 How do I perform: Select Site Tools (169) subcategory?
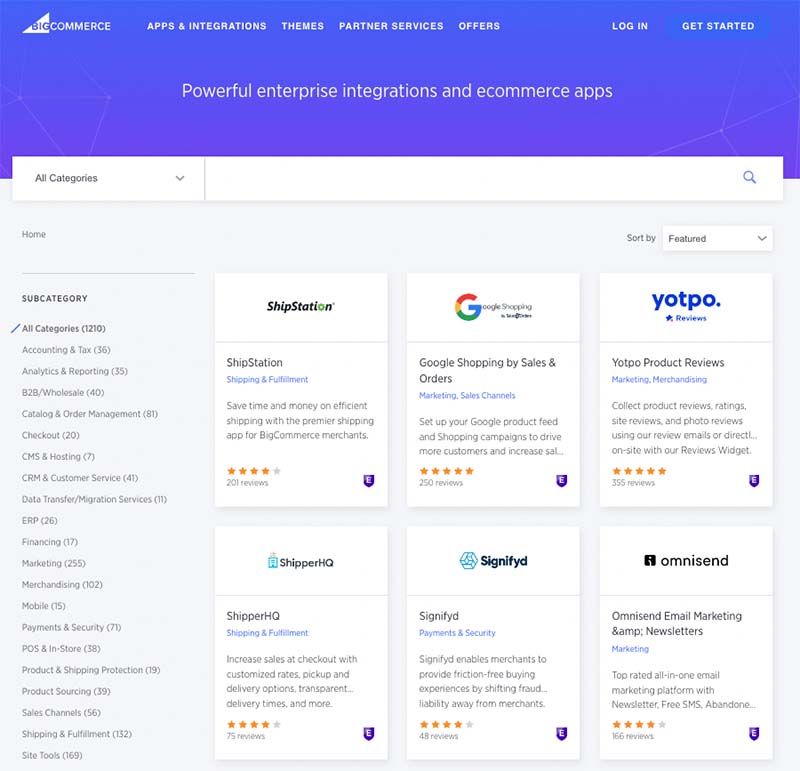pos(52,756)
